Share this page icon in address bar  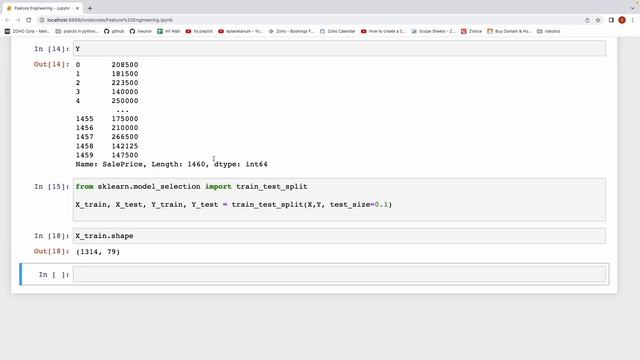click(x=587, y=20)
